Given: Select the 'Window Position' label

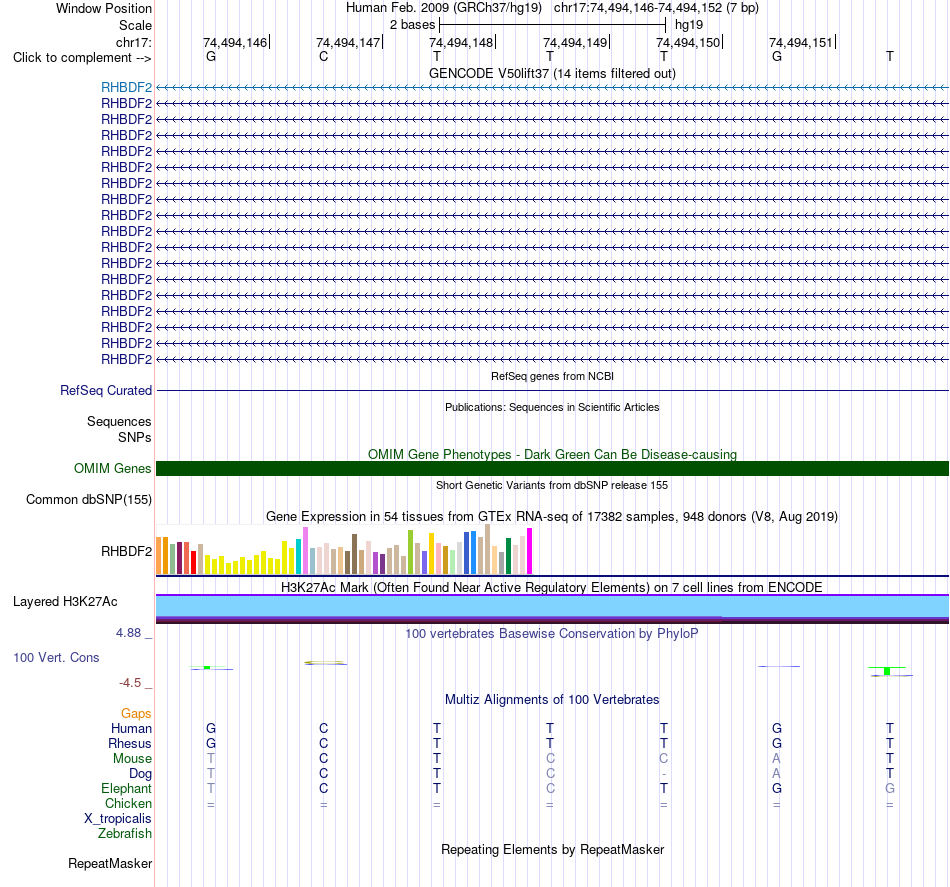Looking at the screenshot, I should click(x=104, y=8).
